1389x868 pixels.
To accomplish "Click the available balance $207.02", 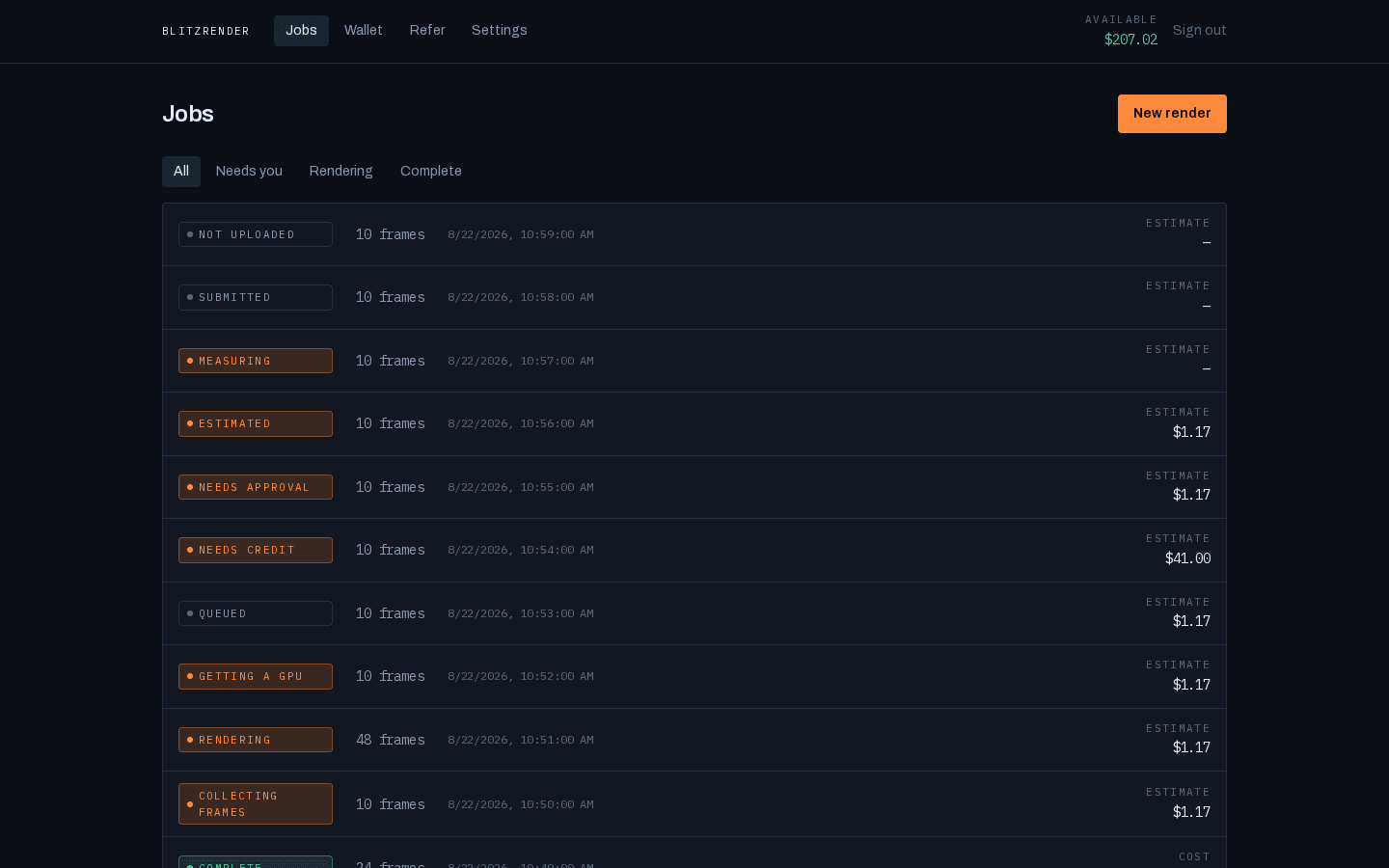I will [x=1130, y=40].
